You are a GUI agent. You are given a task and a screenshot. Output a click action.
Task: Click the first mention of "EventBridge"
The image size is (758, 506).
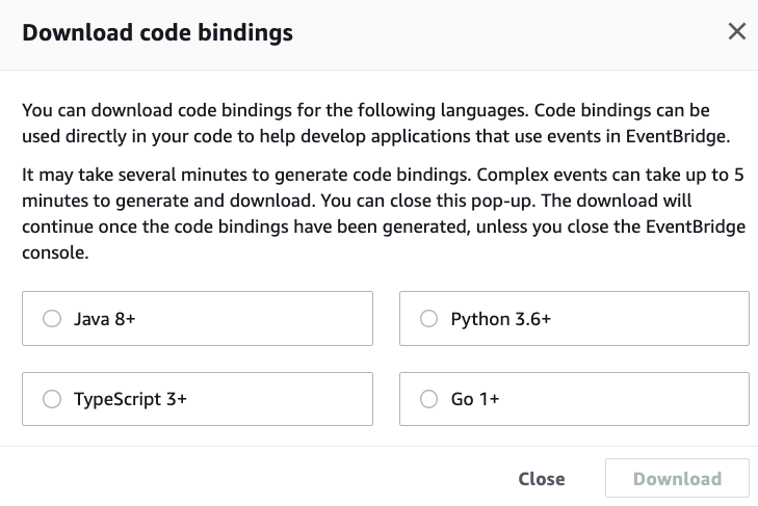click(685, 132)
